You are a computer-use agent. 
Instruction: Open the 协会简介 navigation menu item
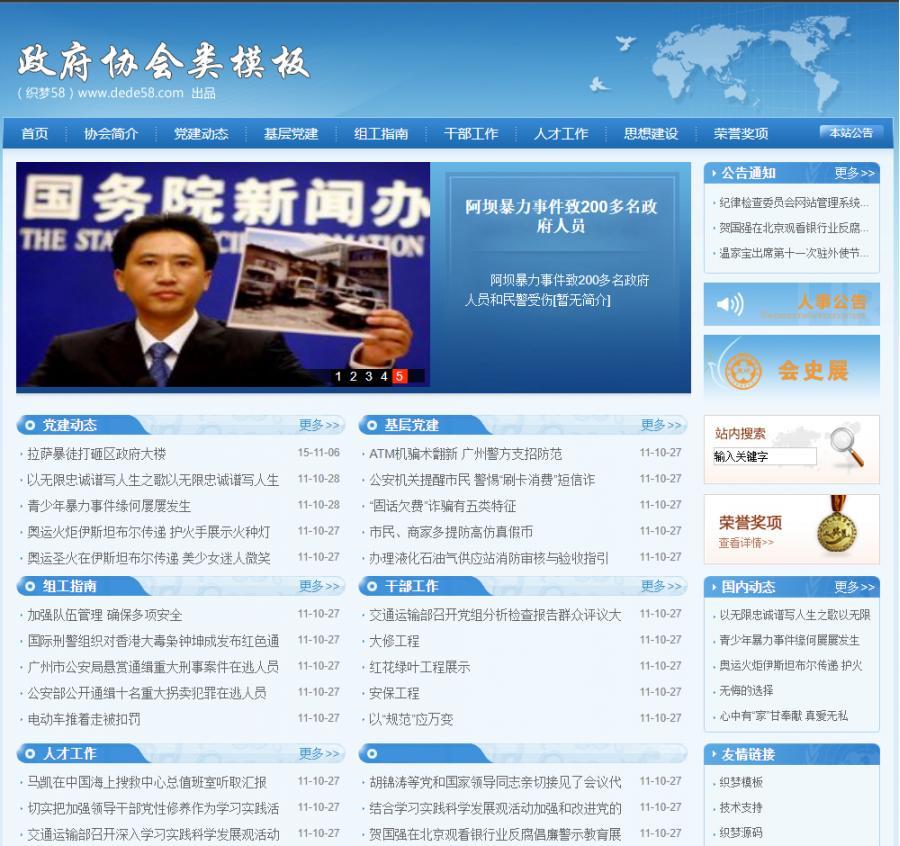click(x=110, y=134)
